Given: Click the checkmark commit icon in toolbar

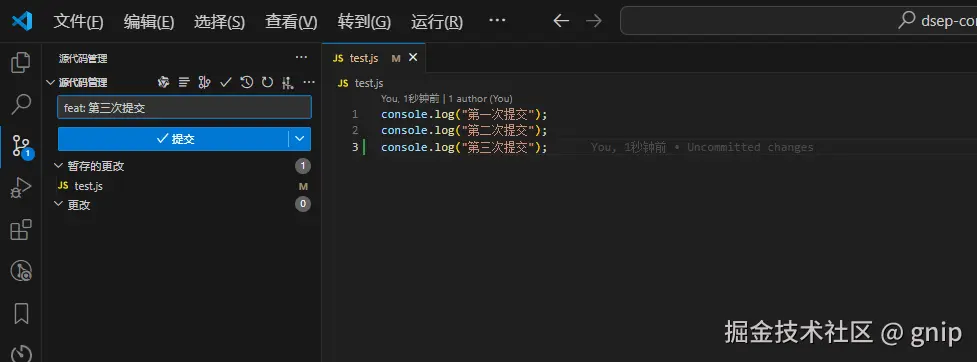Looking at the screenshot, I should pos(226,82).
